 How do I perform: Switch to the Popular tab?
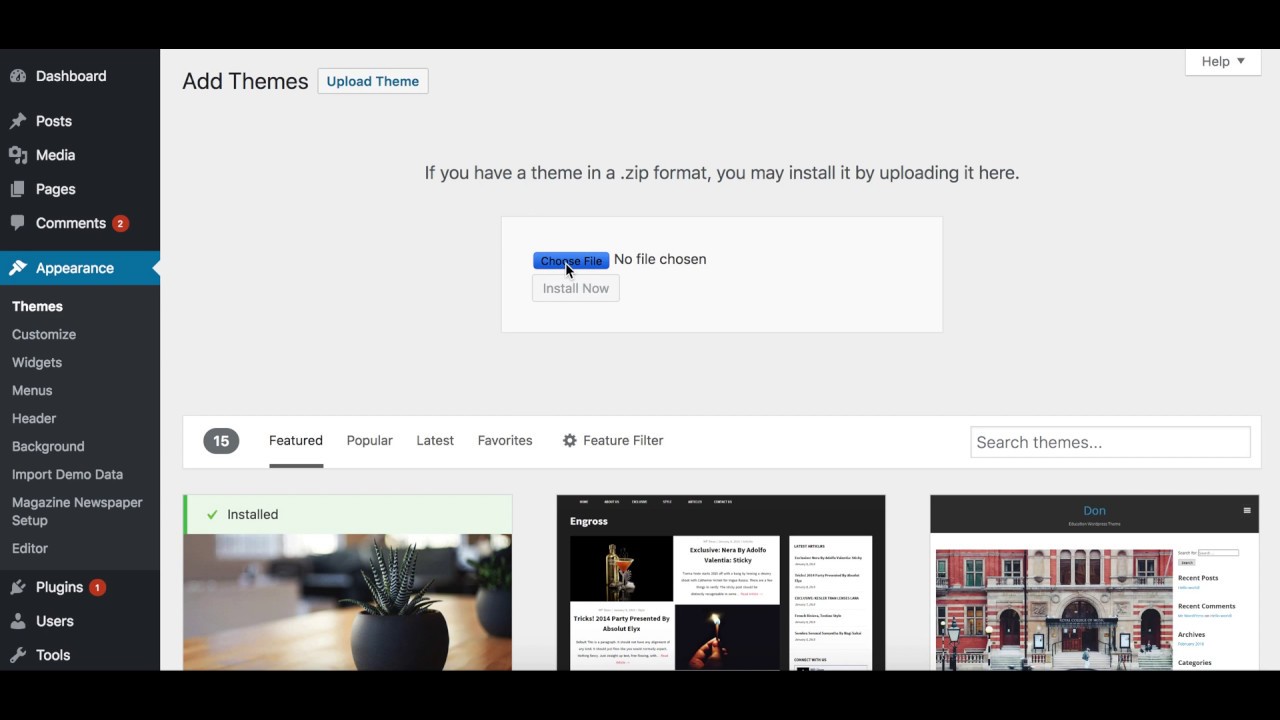coord(369,440)
